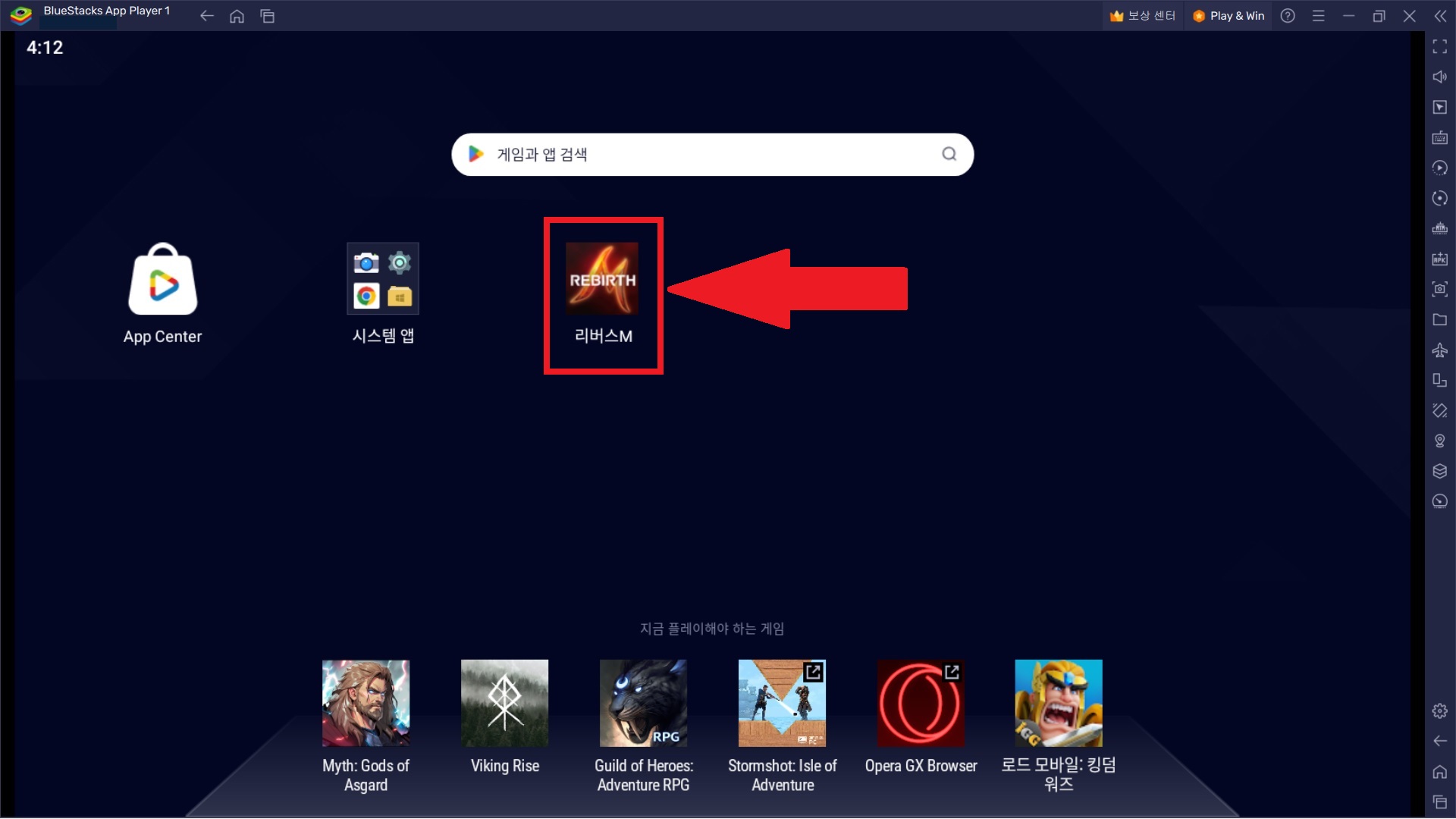The width and height of the screenshot is (1456, 819).
Task: Take a screenshot with camera icon
Action: click(x=1440, y=290)
